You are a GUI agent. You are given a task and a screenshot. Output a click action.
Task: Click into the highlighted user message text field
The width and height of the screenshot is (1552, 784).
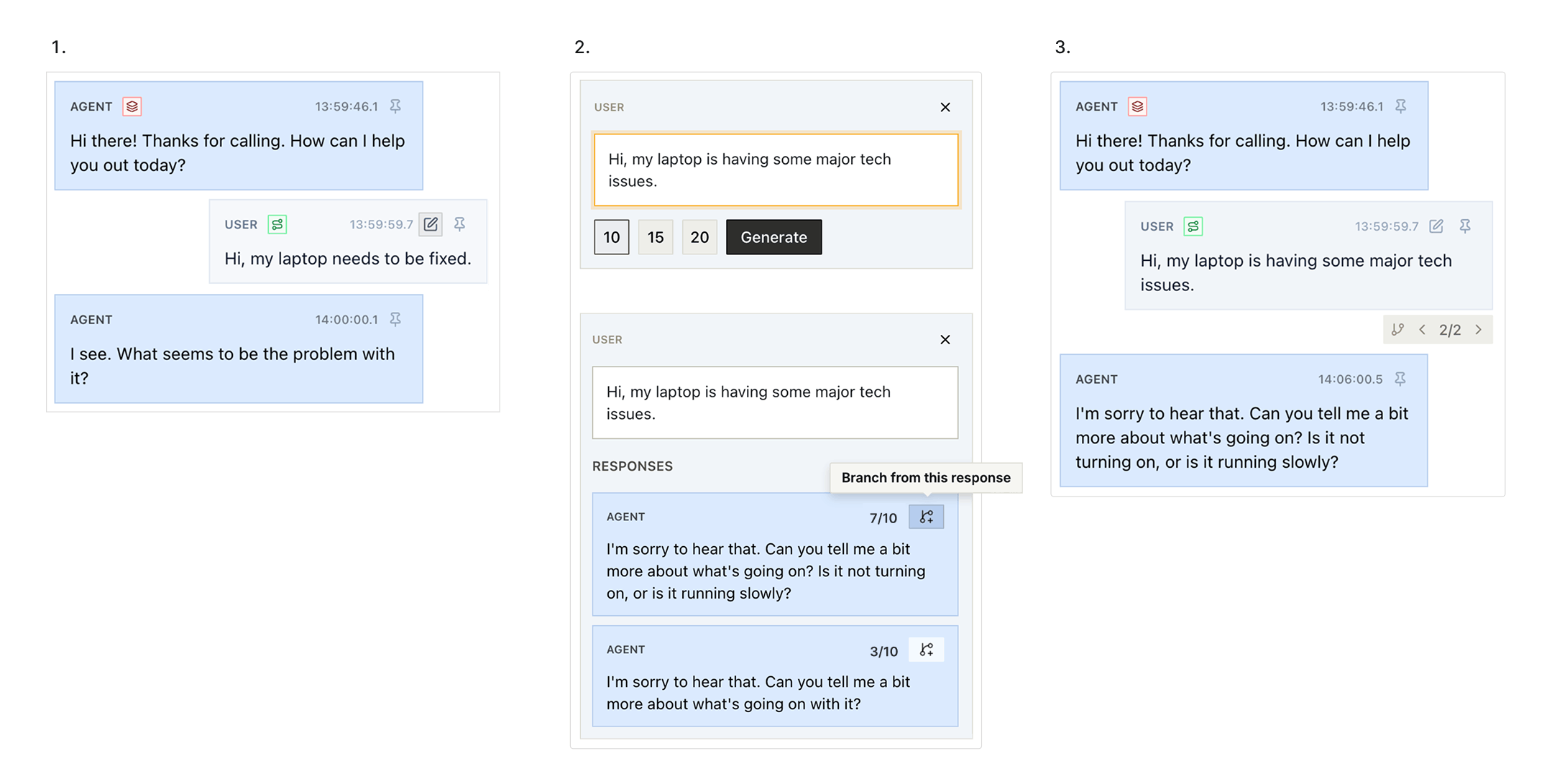click(x=775, y=170)
